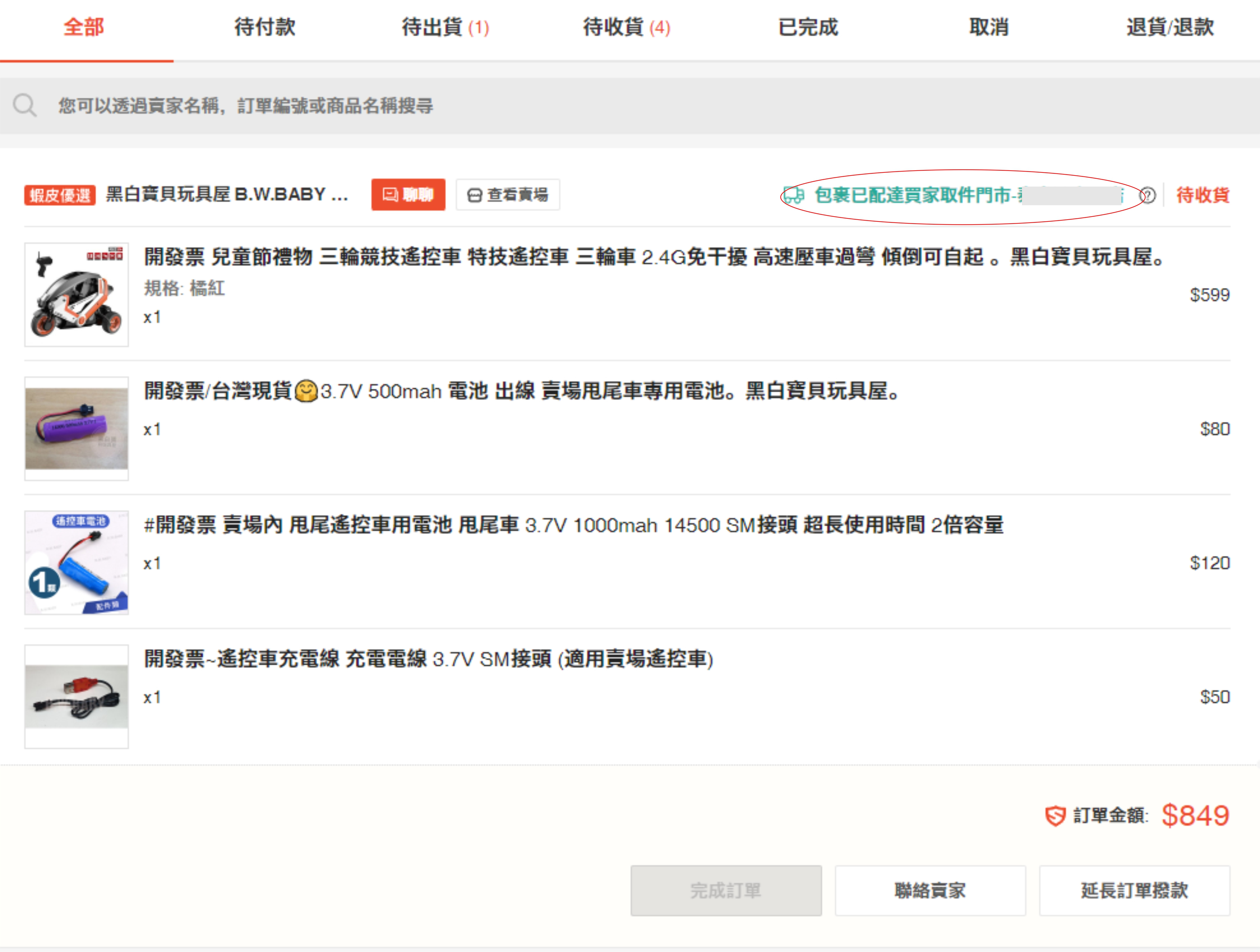The width and height of the screenshot is (1260, 952).
Task: Click the 規格: 橘紅 variation text
Action: (x=184, y=289)
